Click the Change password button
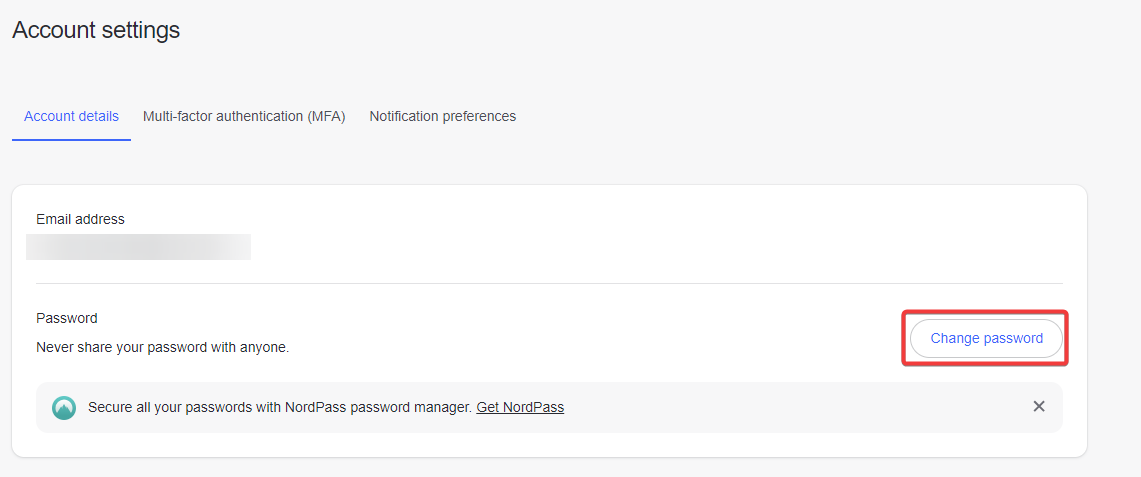 pyautogui.click(x=986, y=338)
